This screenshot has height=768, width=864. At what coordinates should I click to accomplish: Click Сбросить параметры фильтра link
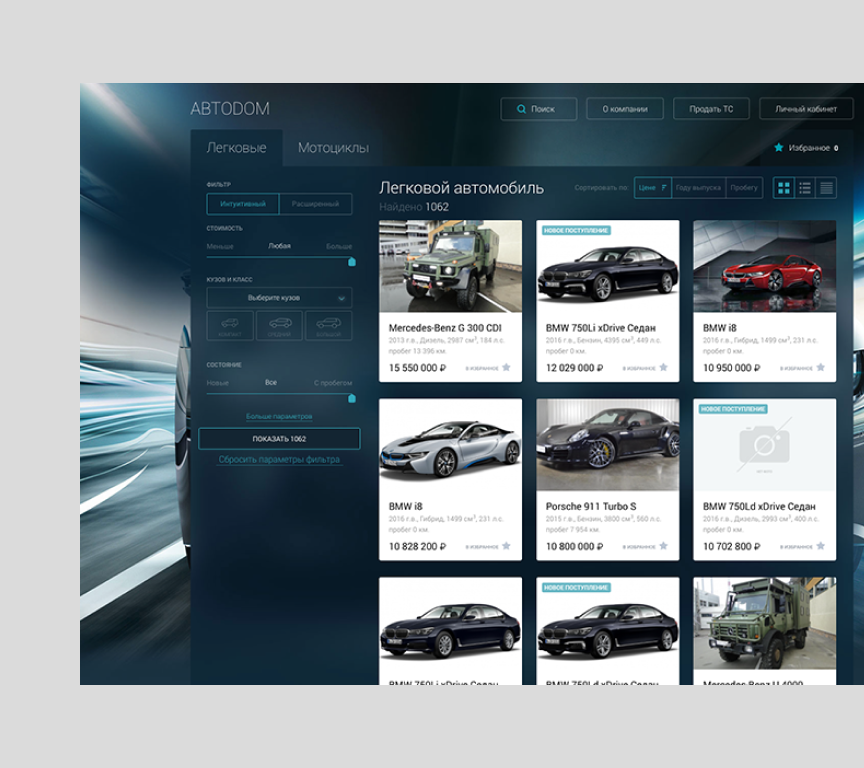coord(279,460)
